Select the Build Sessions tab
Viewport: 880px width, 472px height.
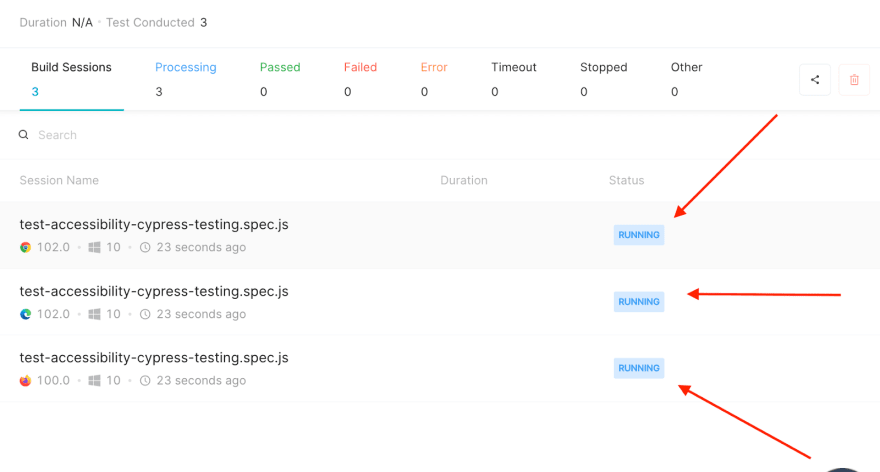71,79
